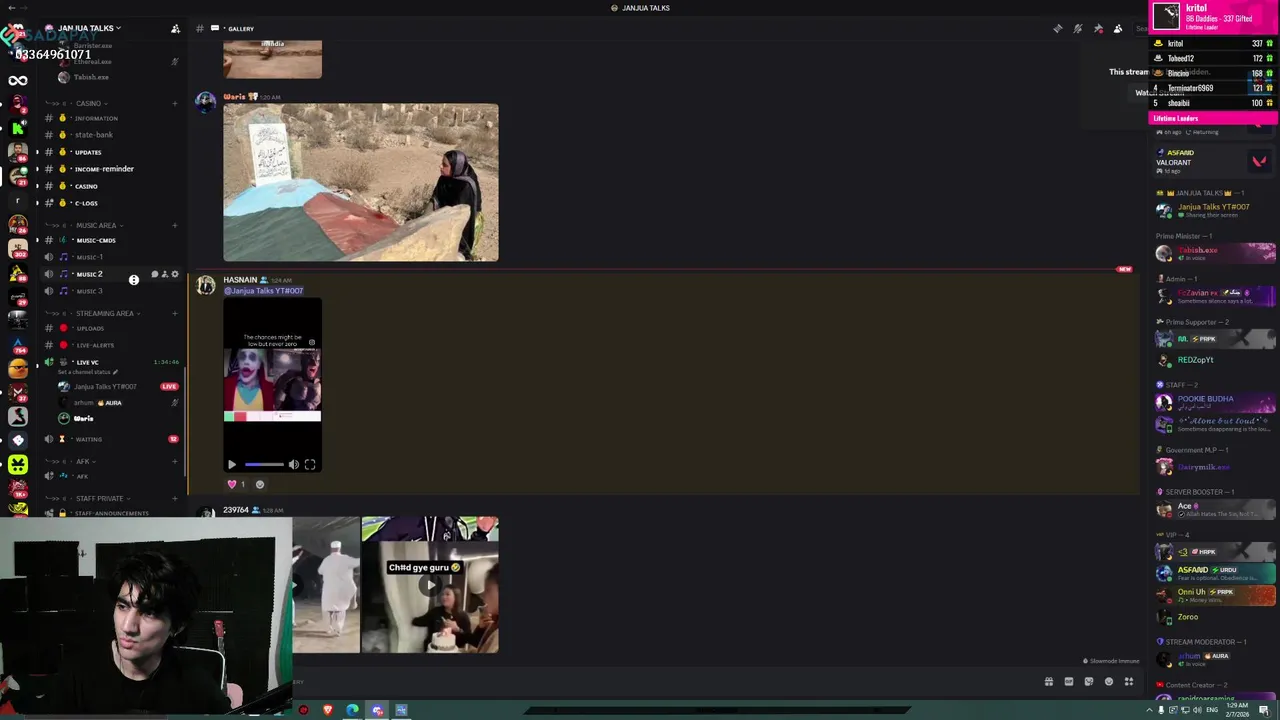Seek on the HASNAIN video progress bar
The height and width of the screenshot is (720, 1280).
coord(264,464)
